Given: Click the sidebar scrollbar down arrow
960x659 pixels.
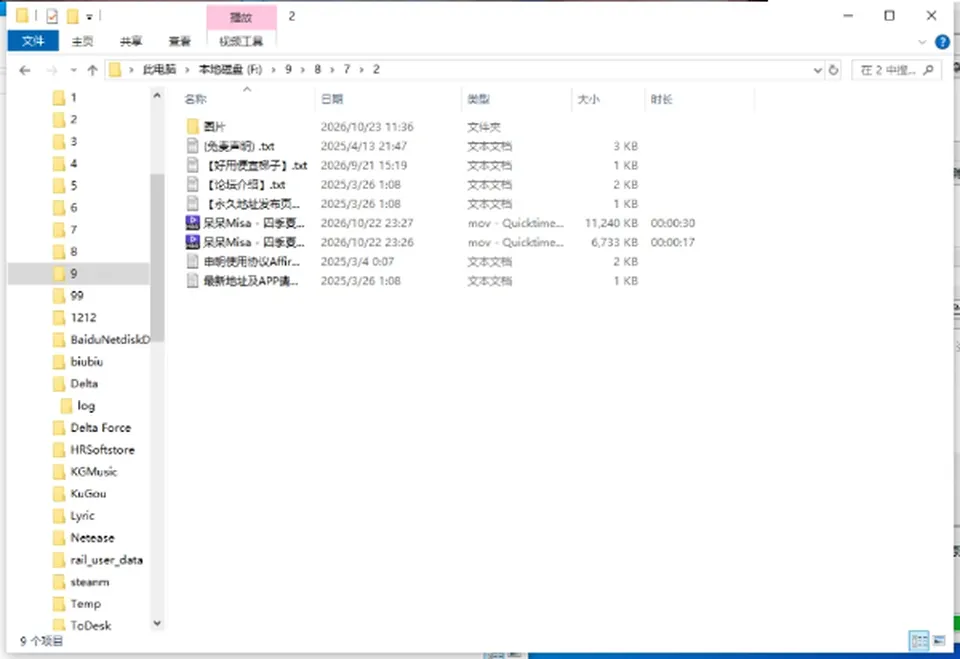Looking at the screenshot, I should pyautogui.click(x=157, y=623).
